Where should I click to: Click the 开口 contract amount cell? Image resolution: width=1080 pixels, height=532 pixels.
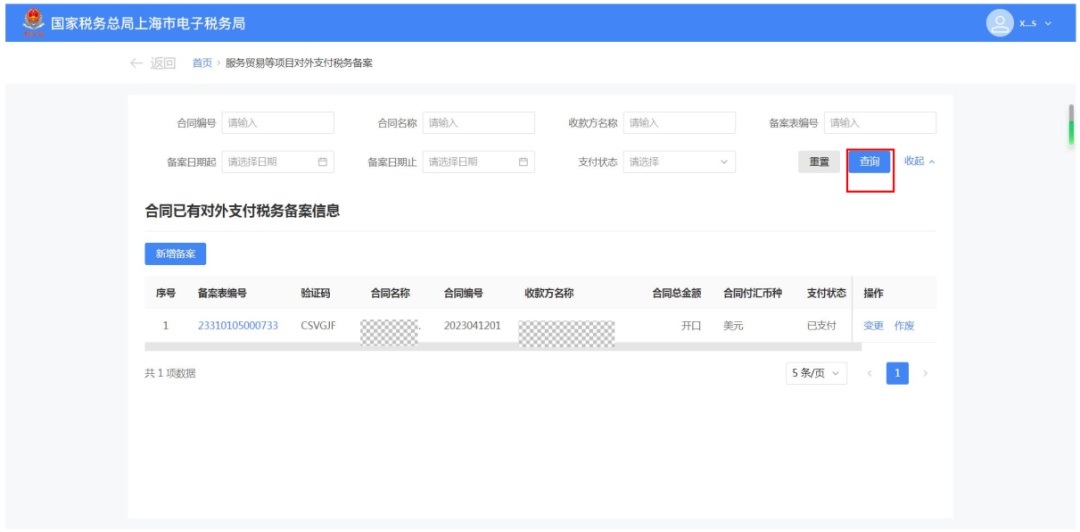click(x=691, y=326)
